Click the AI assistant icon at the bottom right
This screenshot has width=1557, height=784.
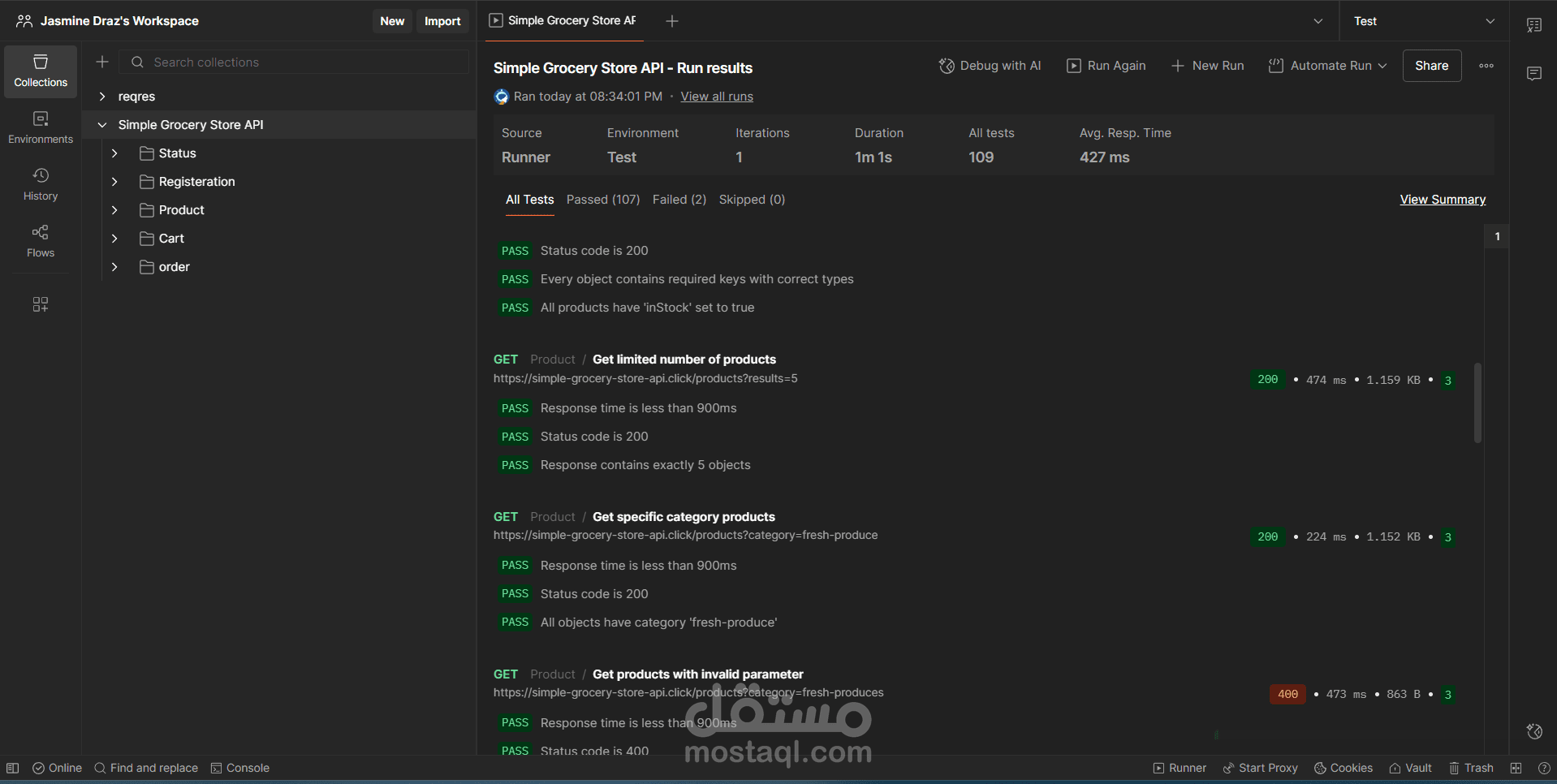pyautogui.click(x=1534, y=731)
